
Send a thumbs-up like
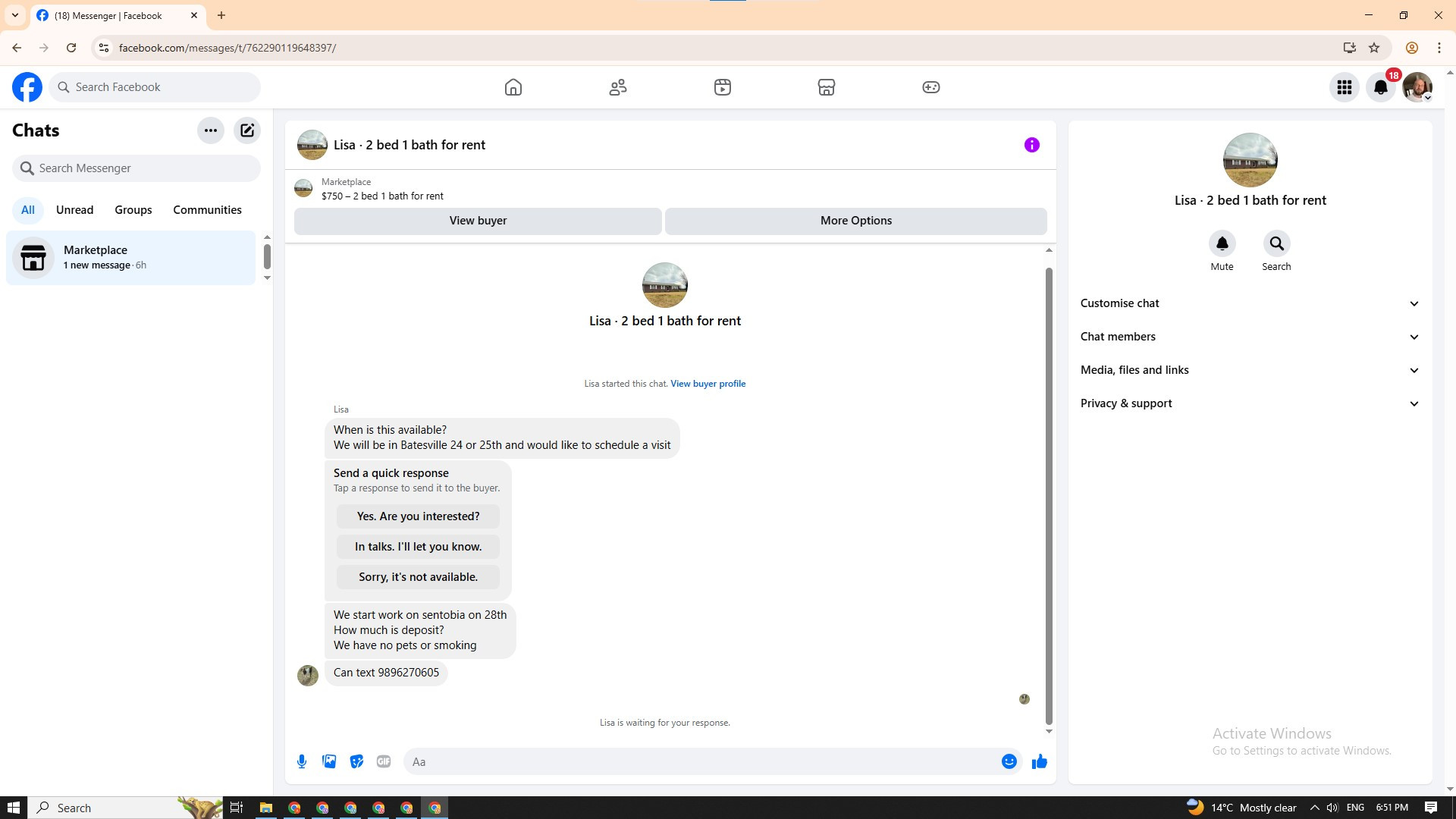tap(1039, 761)
